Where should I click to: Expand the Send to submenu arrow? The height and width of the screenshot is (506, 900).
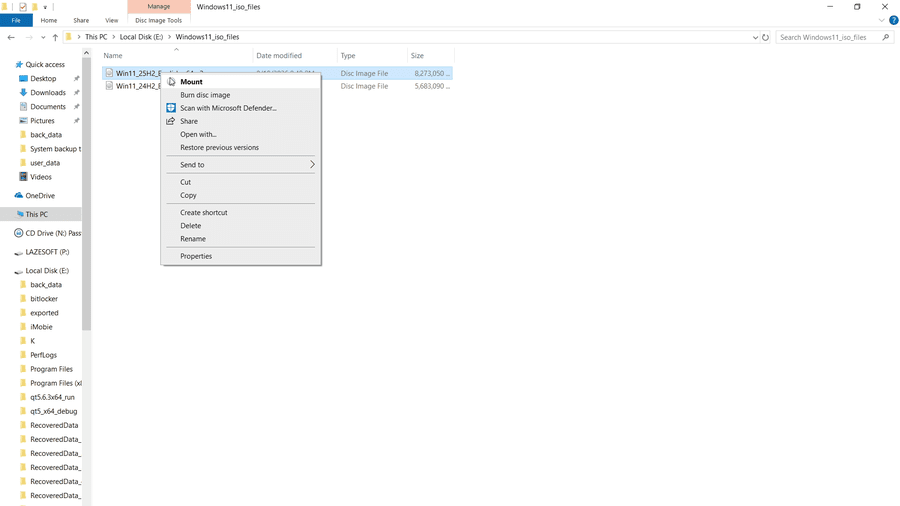coord(312,165)
